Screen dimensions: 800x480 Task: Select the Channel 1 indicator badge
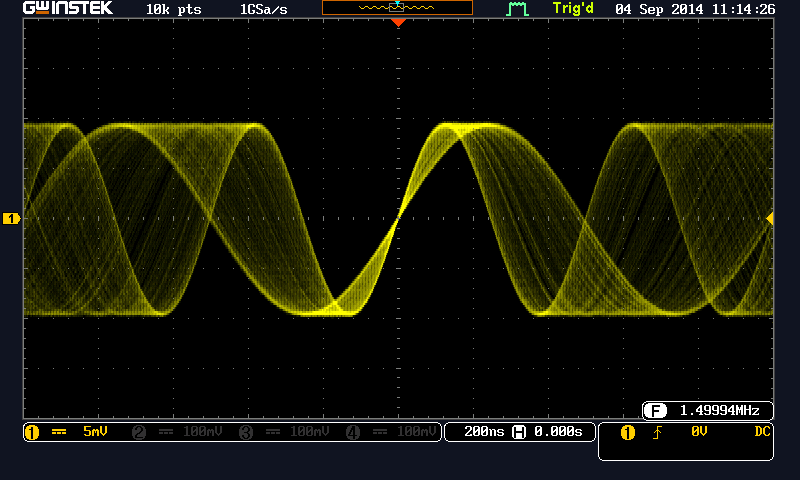coord(31,432)
